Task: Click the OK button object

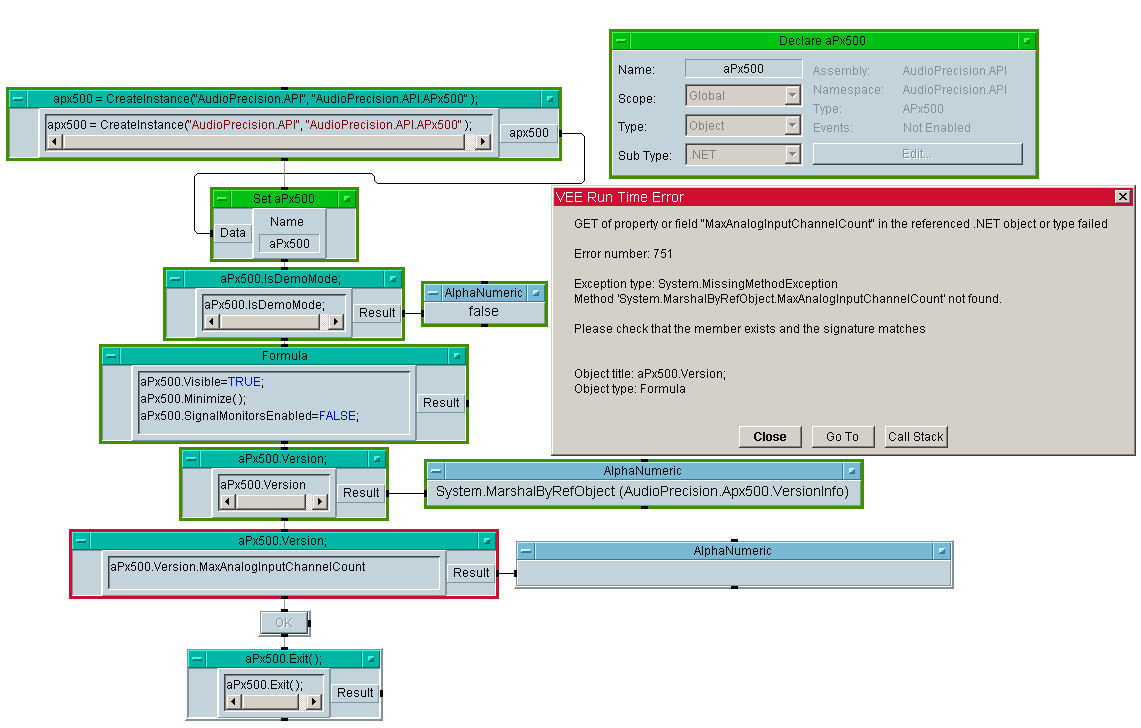Action: coord(284,623)
